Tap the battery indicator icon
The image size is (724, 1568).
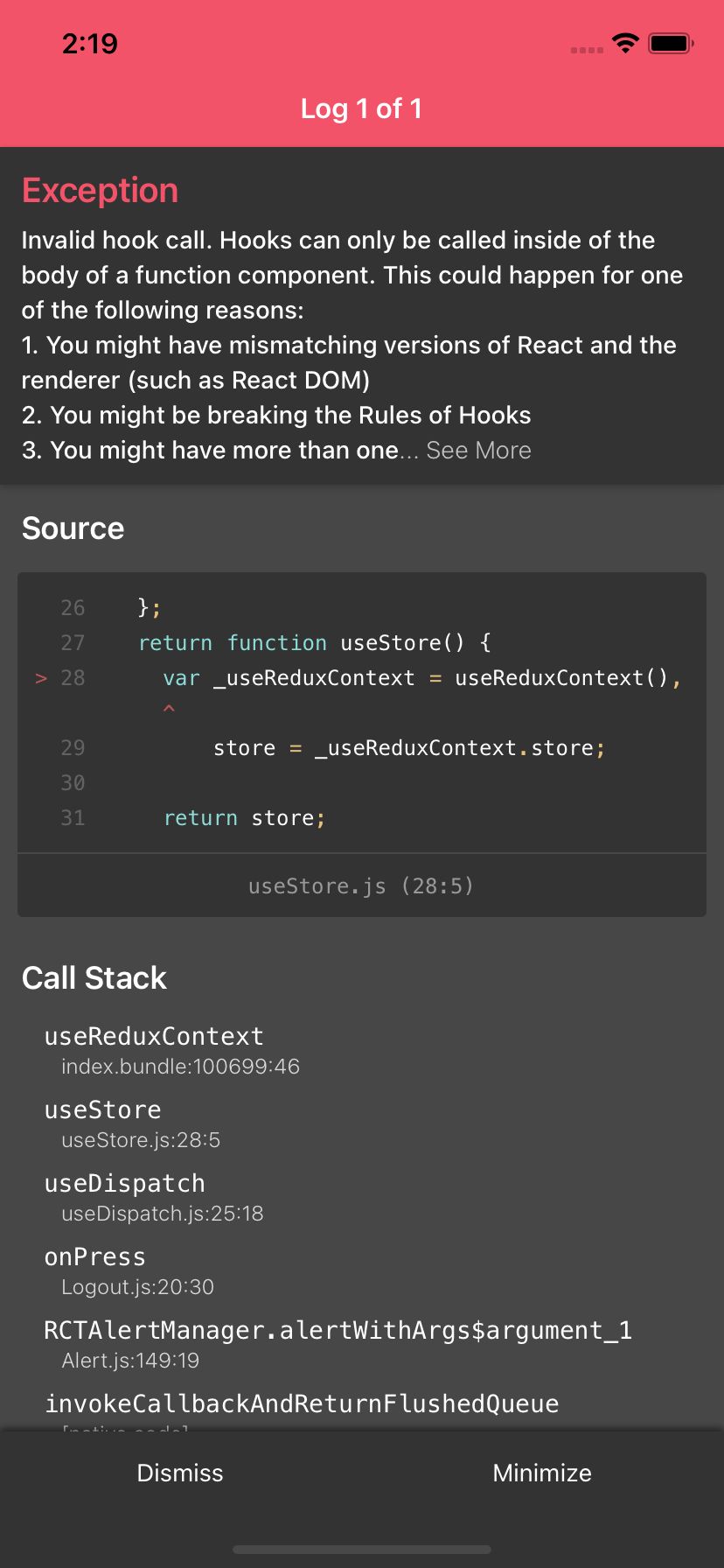click(671, 43)
